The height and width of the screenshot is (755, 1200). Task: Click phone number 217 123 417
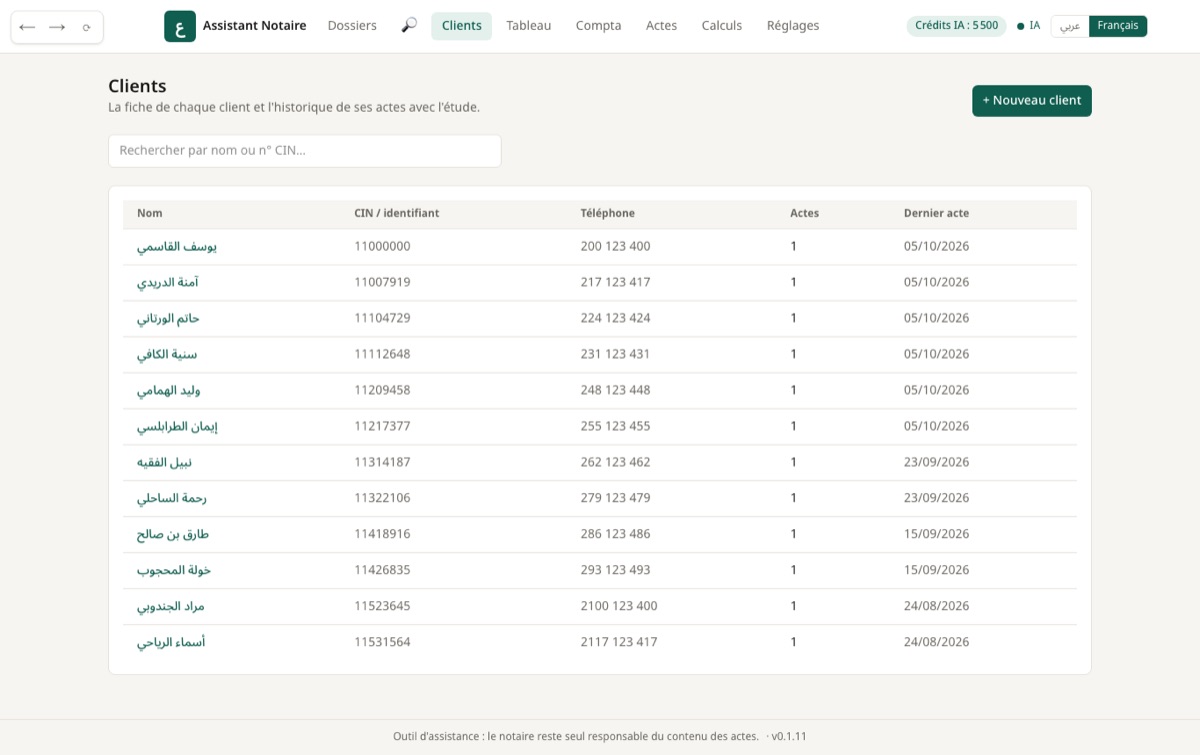tap(615, 282)
